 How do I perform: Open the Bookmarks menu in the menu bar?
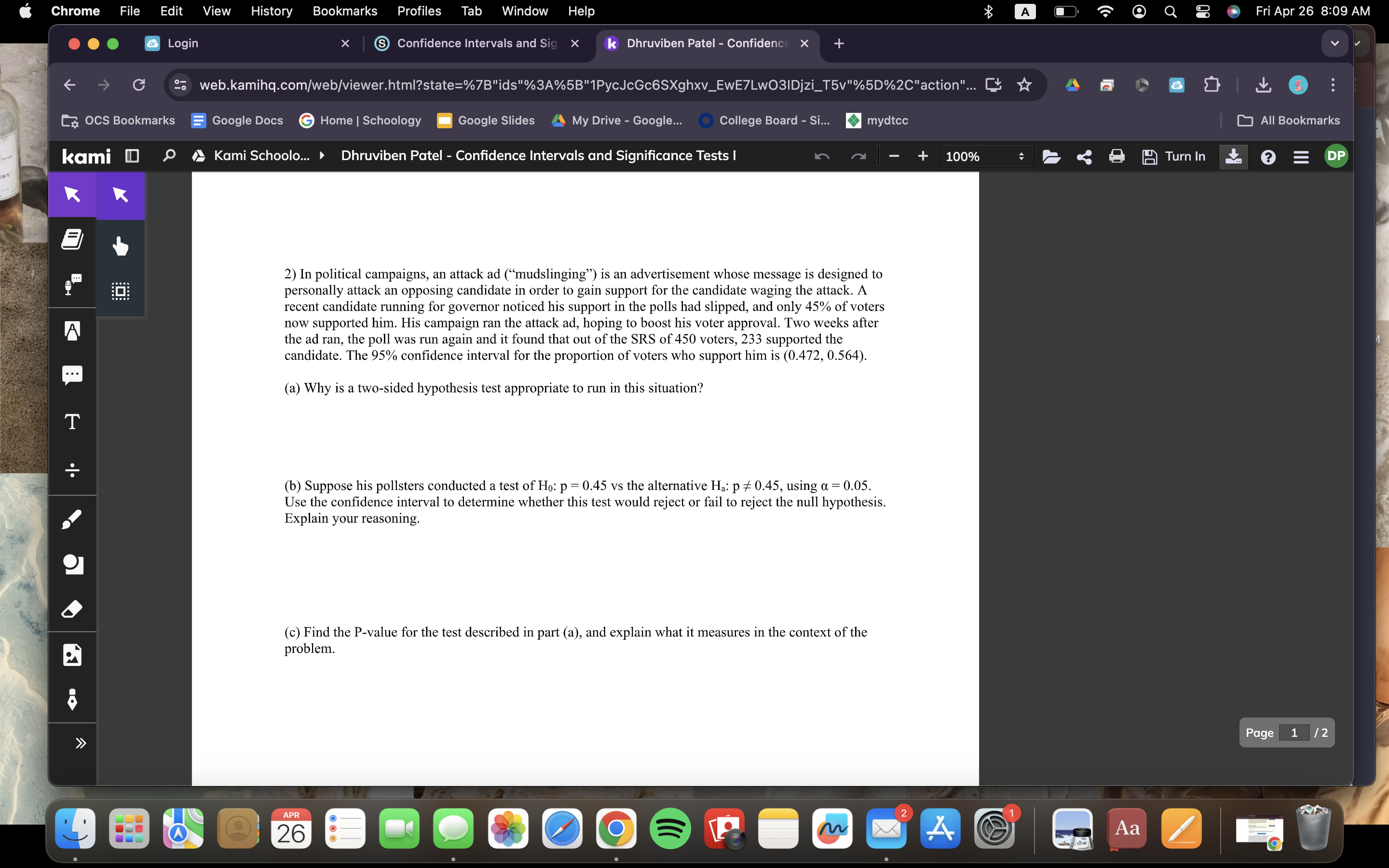(345, 11)
